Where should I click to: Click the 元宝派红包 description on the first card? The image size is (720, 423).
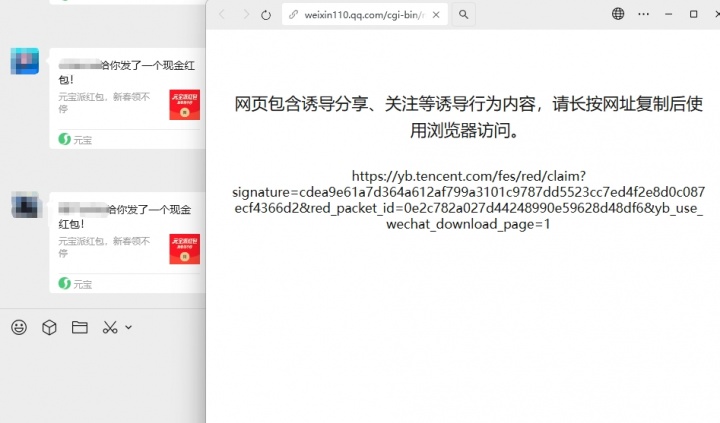click(x=104, y=103)
